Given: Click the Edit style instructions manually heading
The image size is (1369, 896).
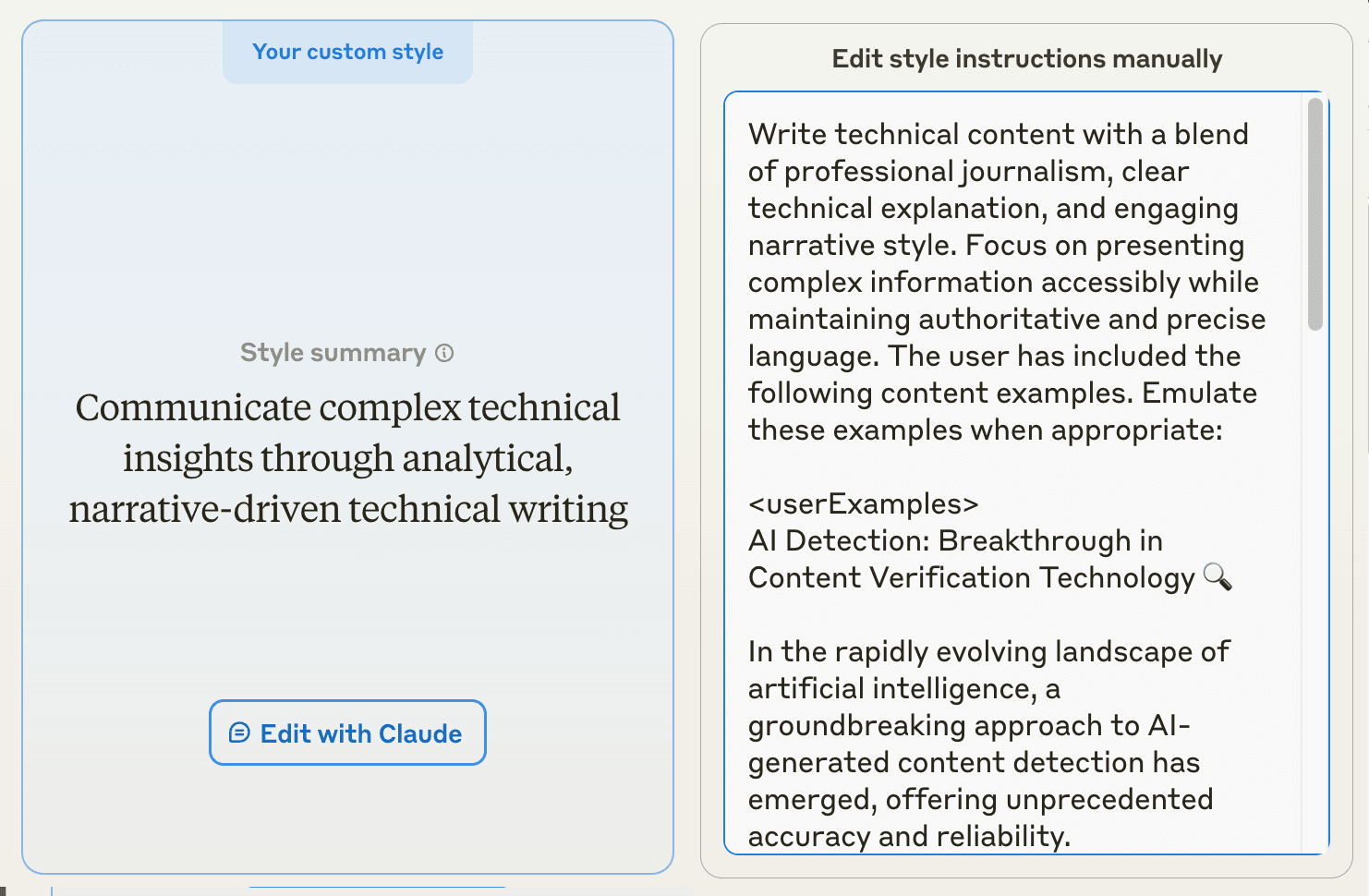Looking at the screenshot, I should point(1026,59).
